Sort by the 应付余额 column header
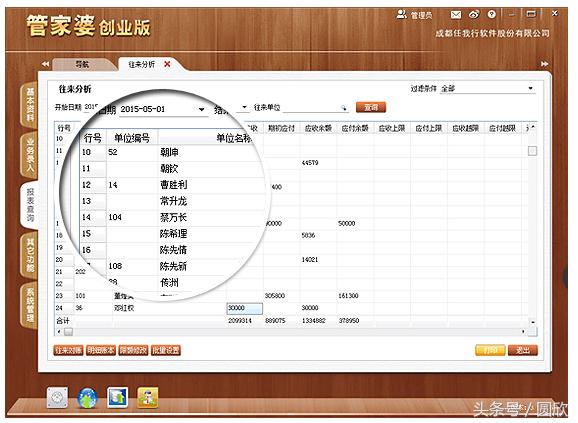Screen dimensions: 578x423 355,128
